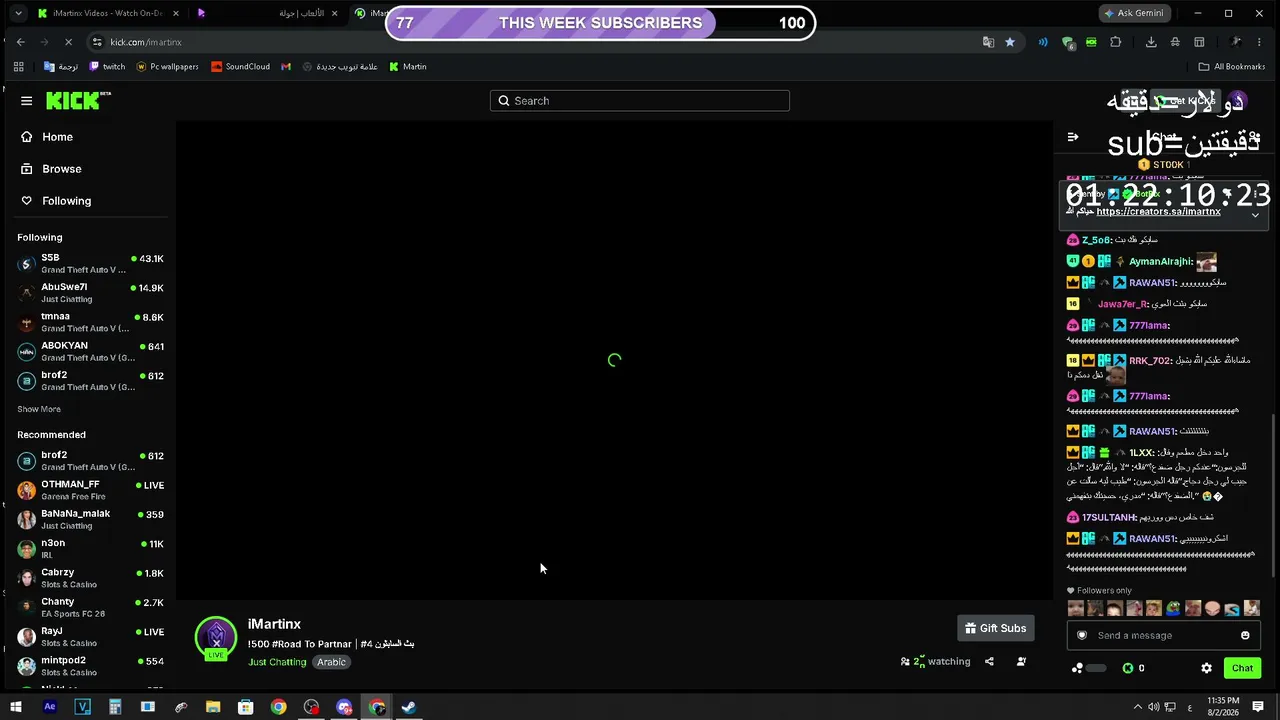Open the translate page icon in address bar

pyautogui.click(x=988, y=42)
